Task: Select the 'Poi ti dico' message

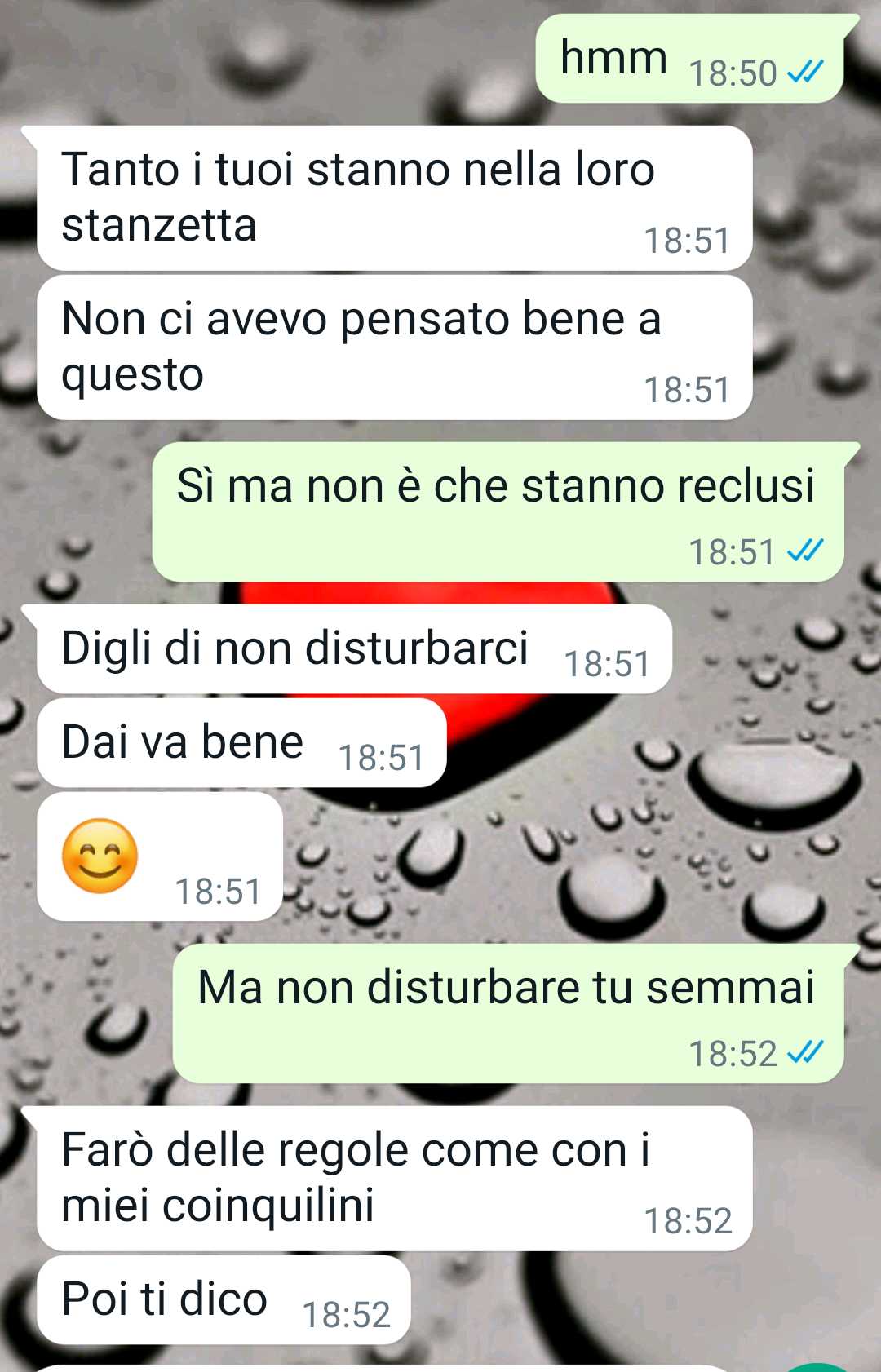Action: click(x=224, y=1300)
